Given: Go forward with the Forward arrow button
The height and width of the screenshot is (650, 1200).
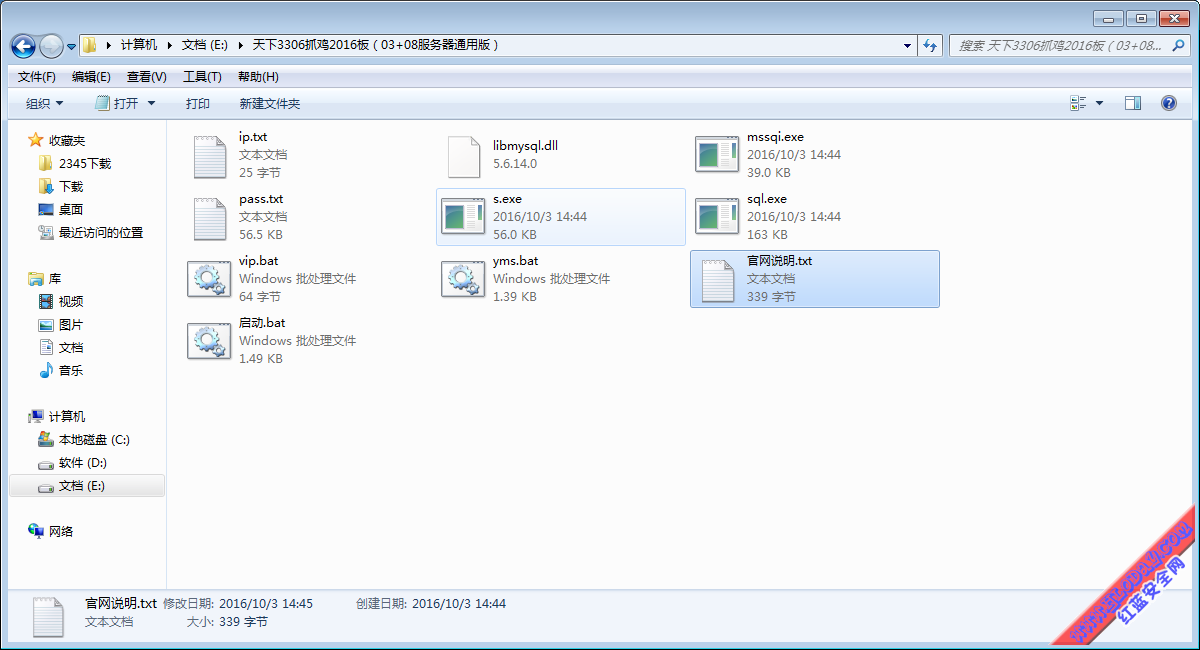Looking at the screenshot, I should tap(51, 45).
